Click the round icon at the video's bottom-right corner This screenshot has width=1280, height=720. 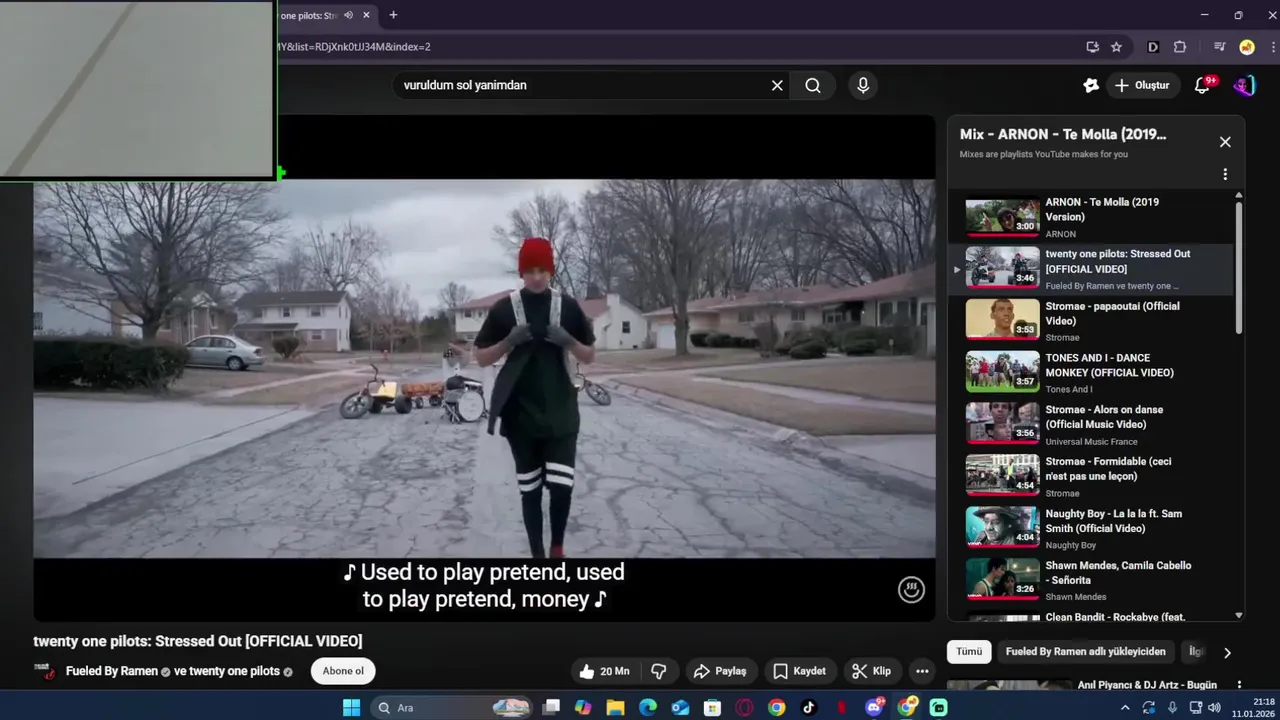[911, 590]
